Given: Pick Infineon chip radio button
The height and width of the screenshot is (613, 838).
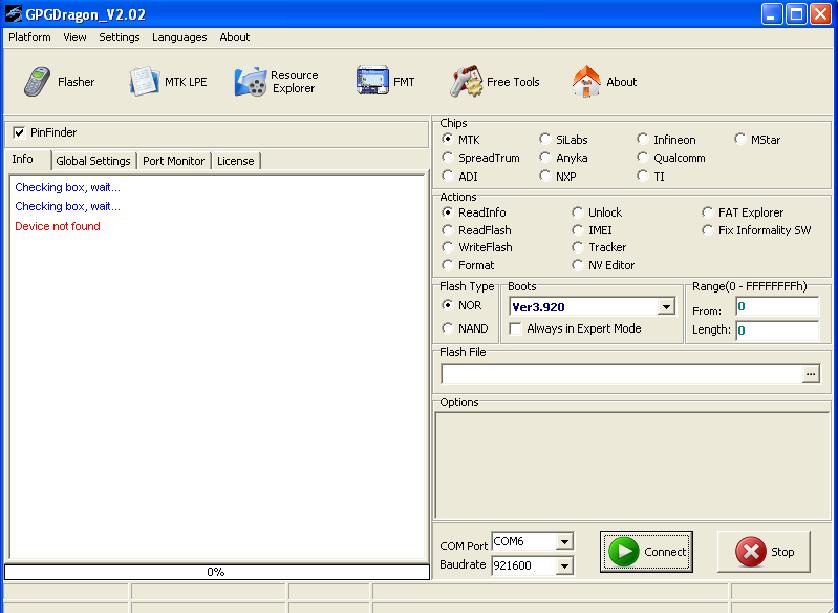Looking at the screenshot, I should coord(642,139).
